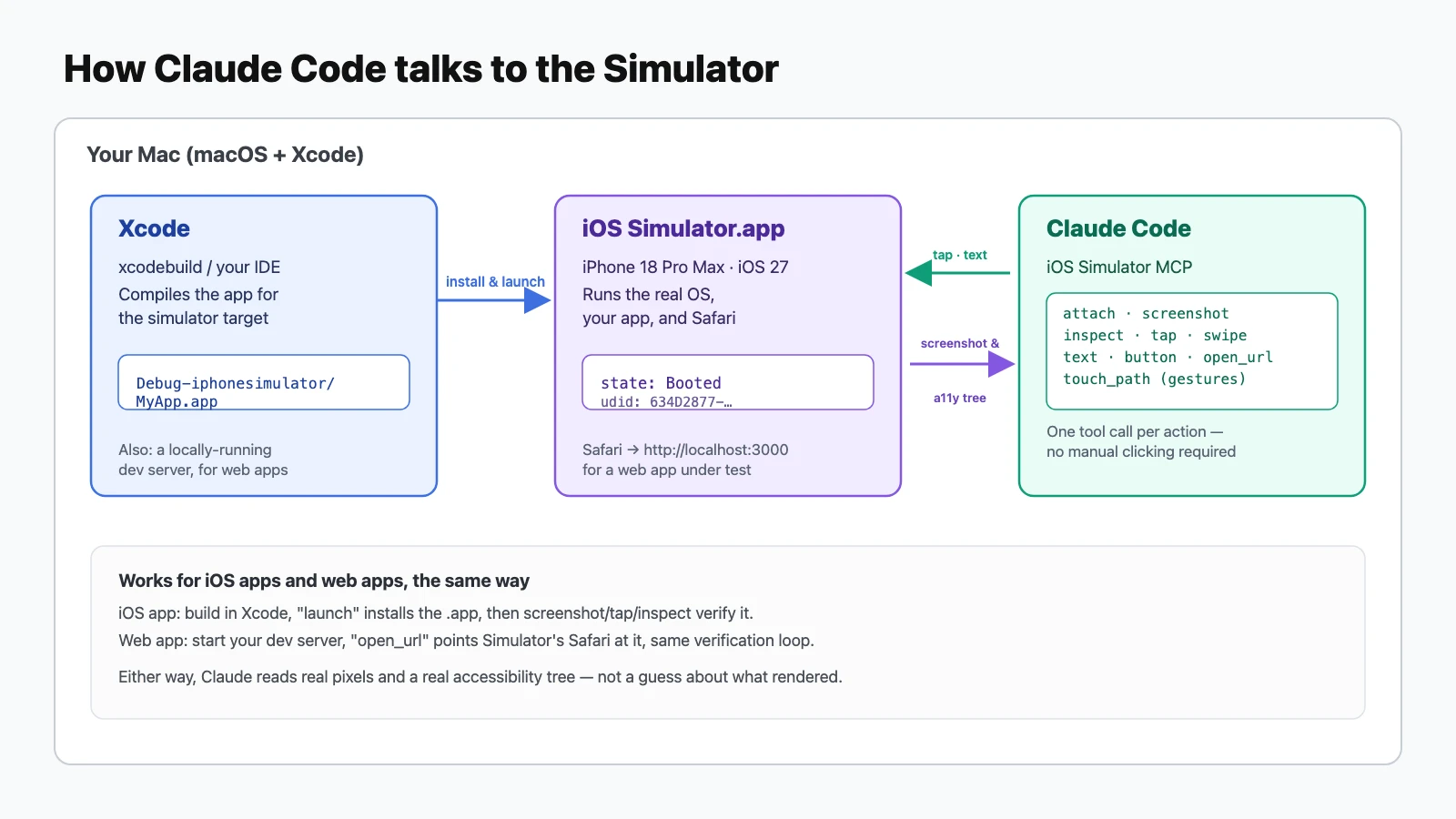Click the 'tap · text' arrow label
The height and width of the screenshot is (819, 1456).
960,255
